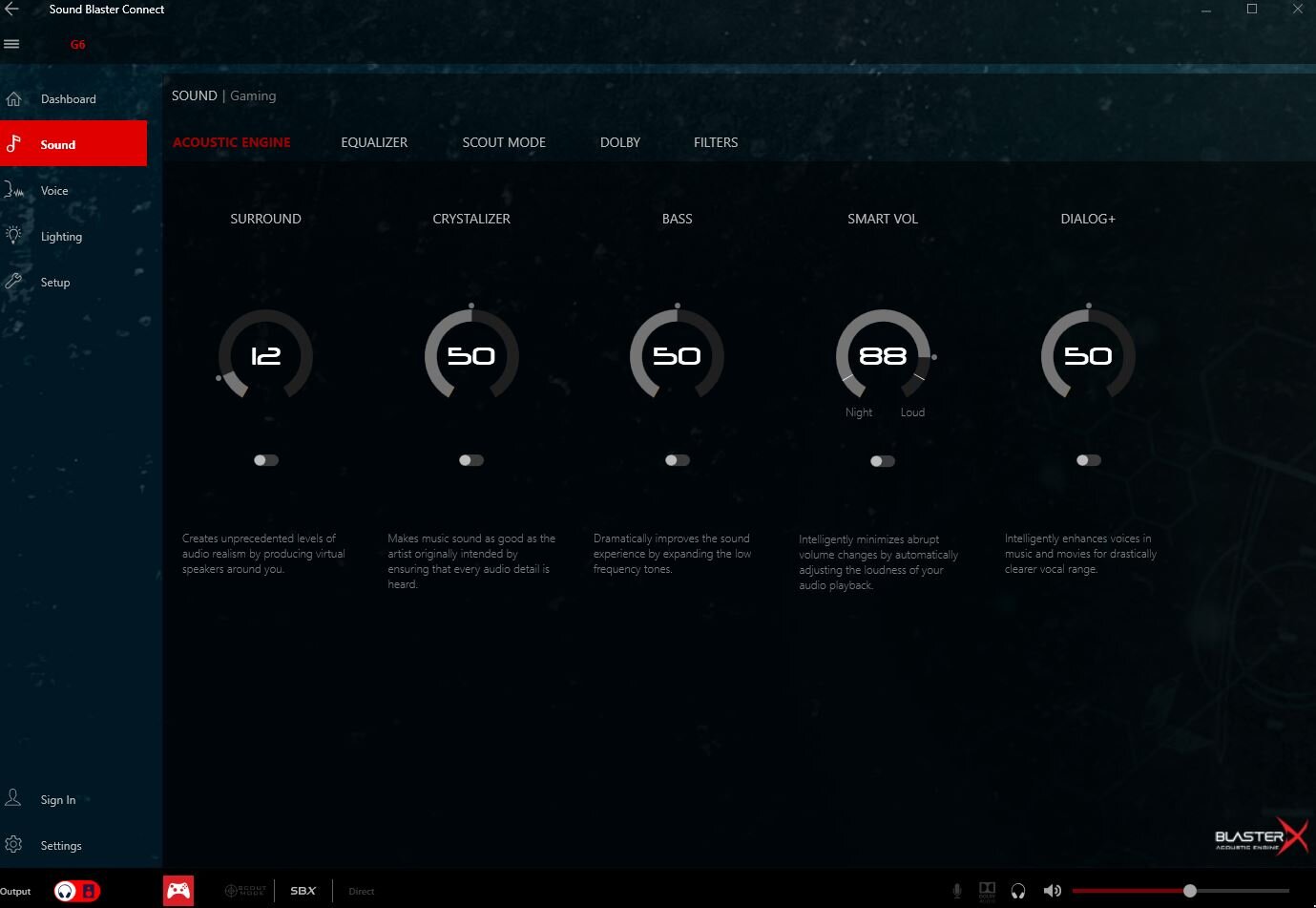Go back using the top-left arrow
Screen dimensions: 1316x908
pyautogui.click(x=11, y=10)
